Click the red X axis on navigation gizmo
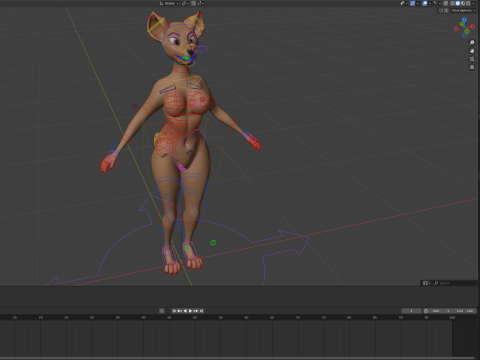The width and height of the screenshot is (480, 360). [472, 26]
